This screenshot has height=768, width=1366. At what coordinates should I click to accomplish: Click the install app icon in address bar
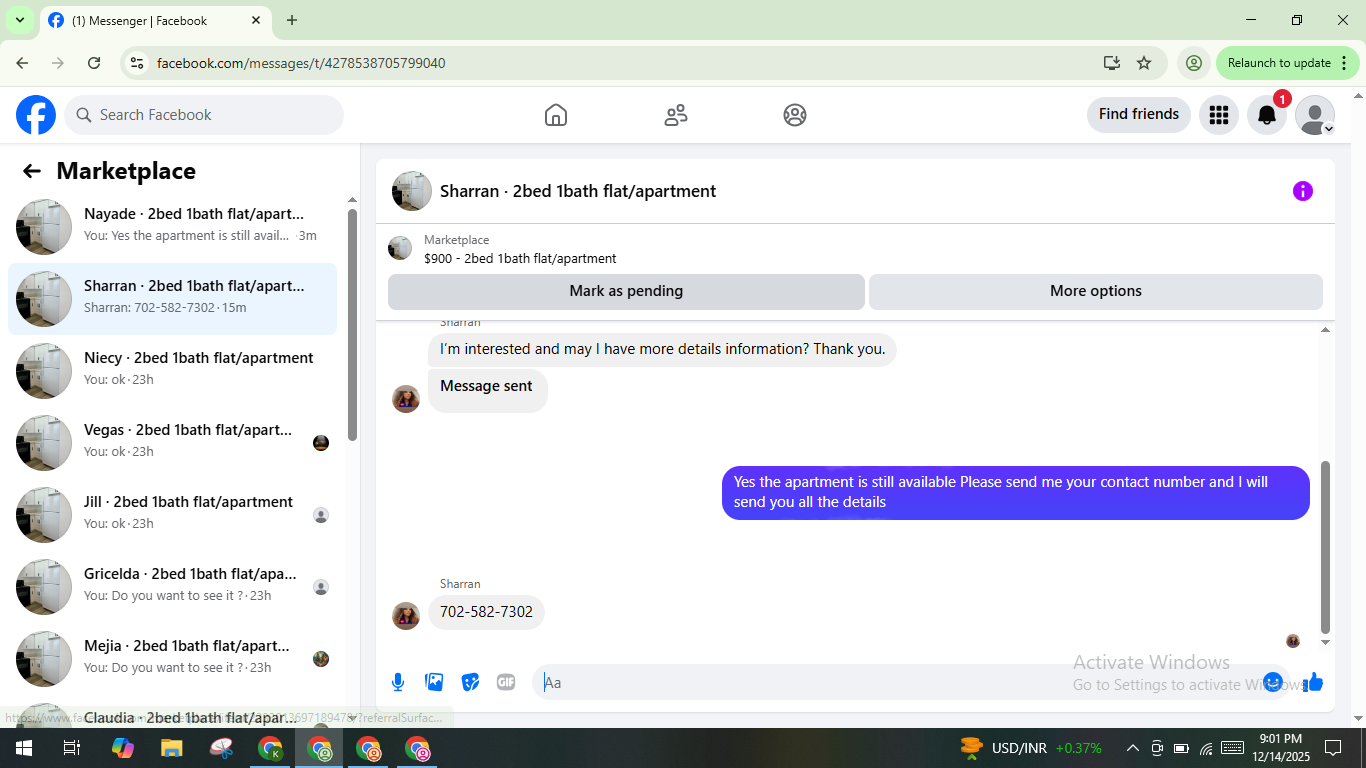(1112, 63)
